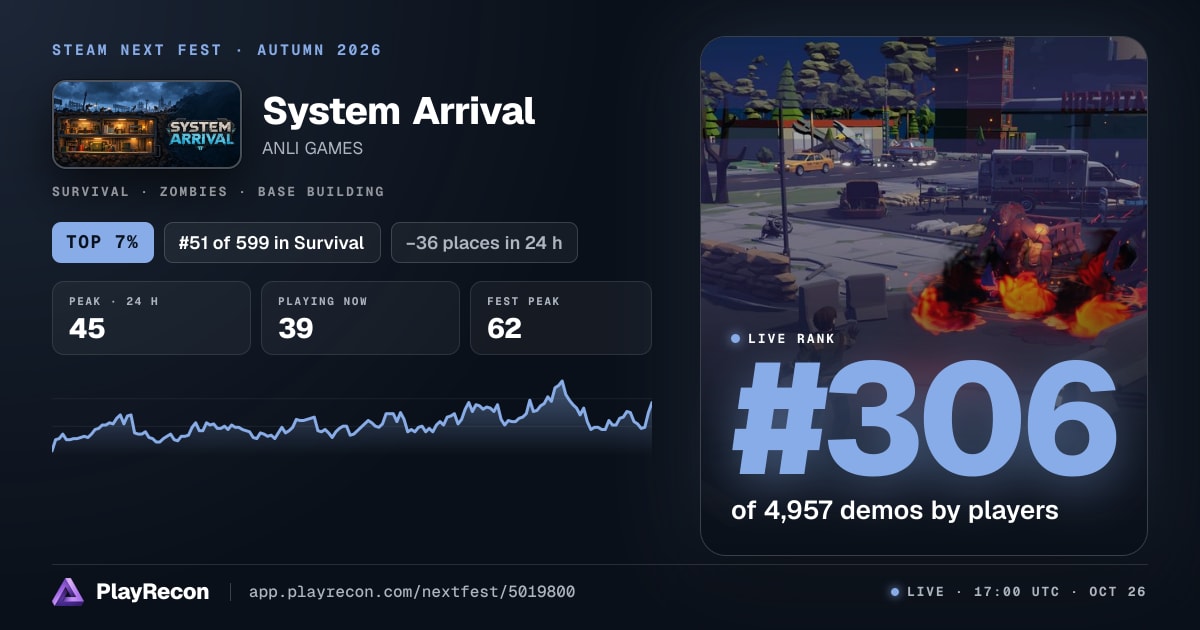Click the of 4,957 demos by players text
Image resolution: width=1200 pixels, height=630 pixels.
(x=895, y=510)
